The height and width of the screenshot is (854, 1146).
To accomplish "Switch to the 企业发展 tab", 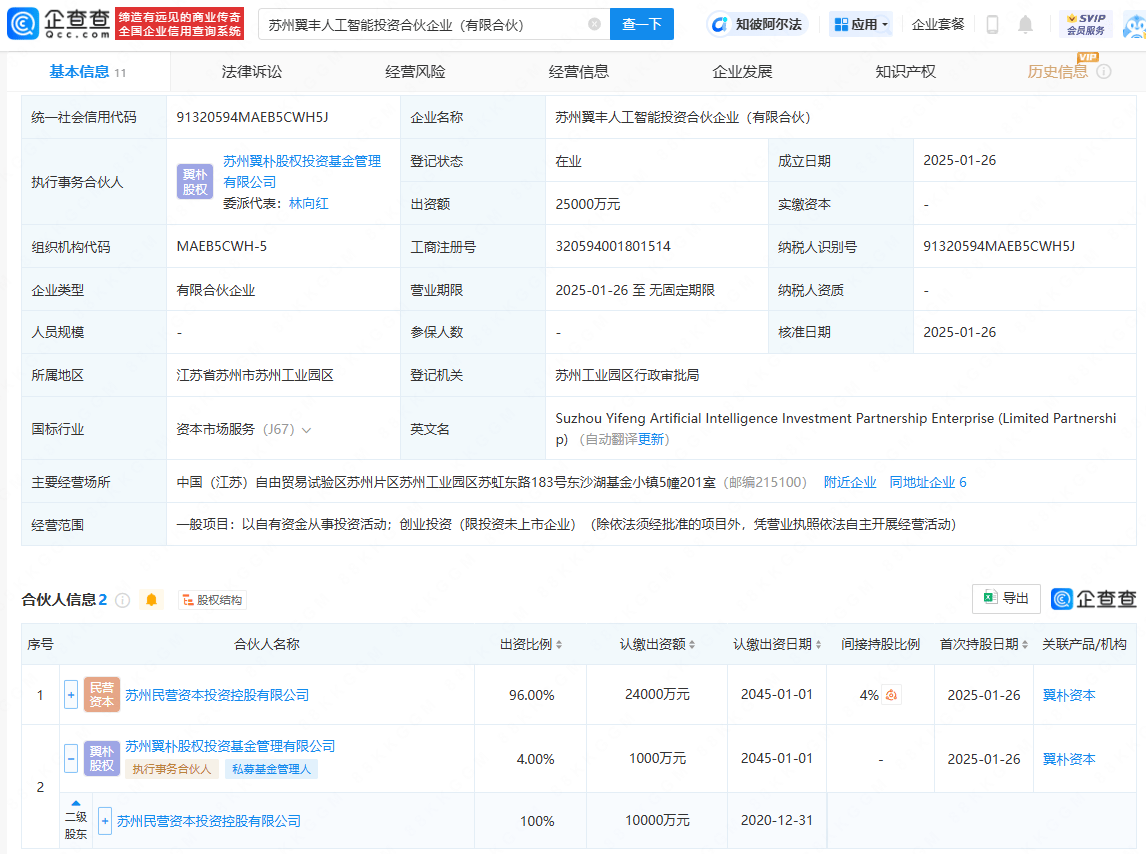I will (742, 72).
